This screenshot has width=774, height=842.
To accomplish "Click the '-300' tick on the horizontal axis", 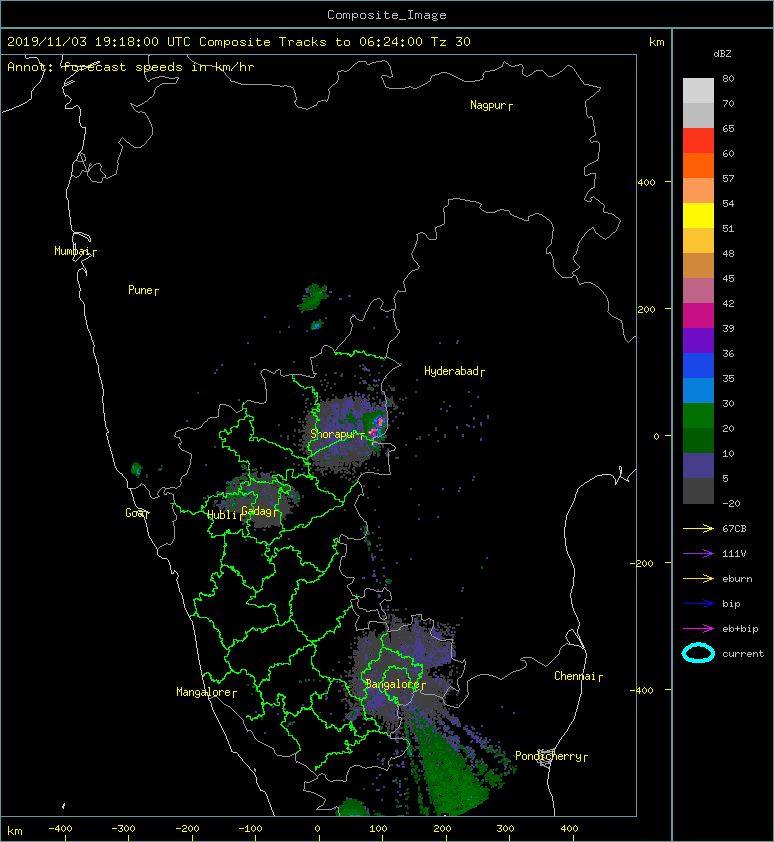I will (x=124, y=829).
